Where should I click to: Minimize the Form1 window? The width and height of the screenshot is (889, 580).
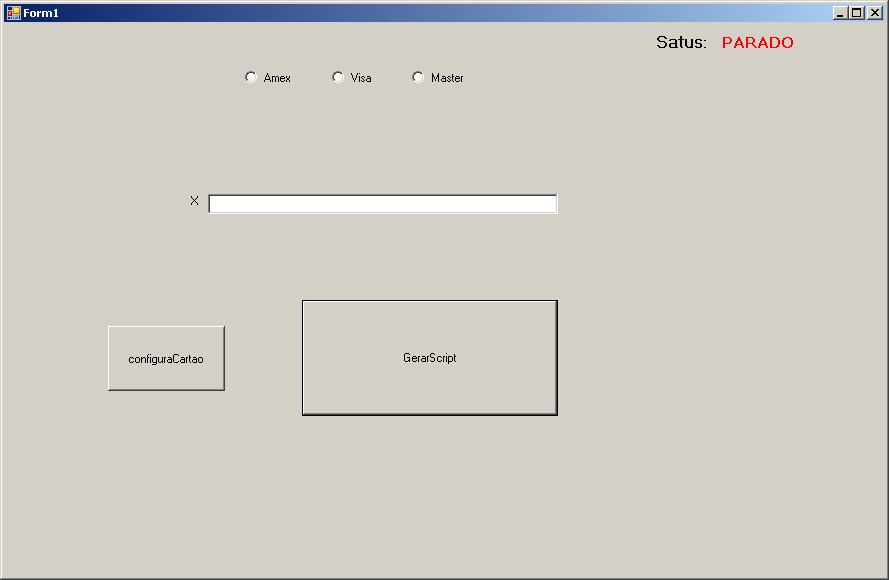[x=840, y=12]
